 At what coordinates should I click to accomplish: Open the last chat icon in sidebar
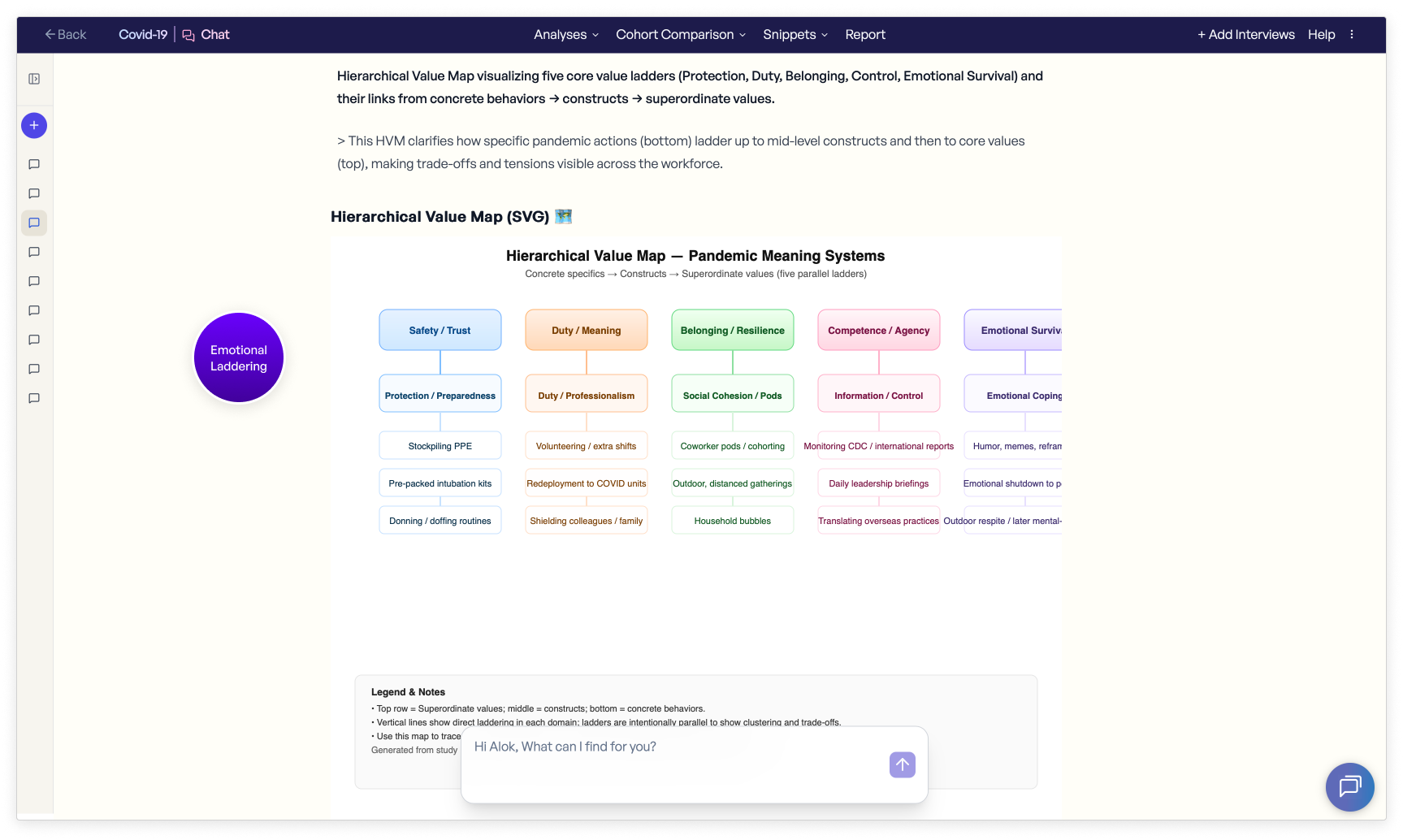34,399
